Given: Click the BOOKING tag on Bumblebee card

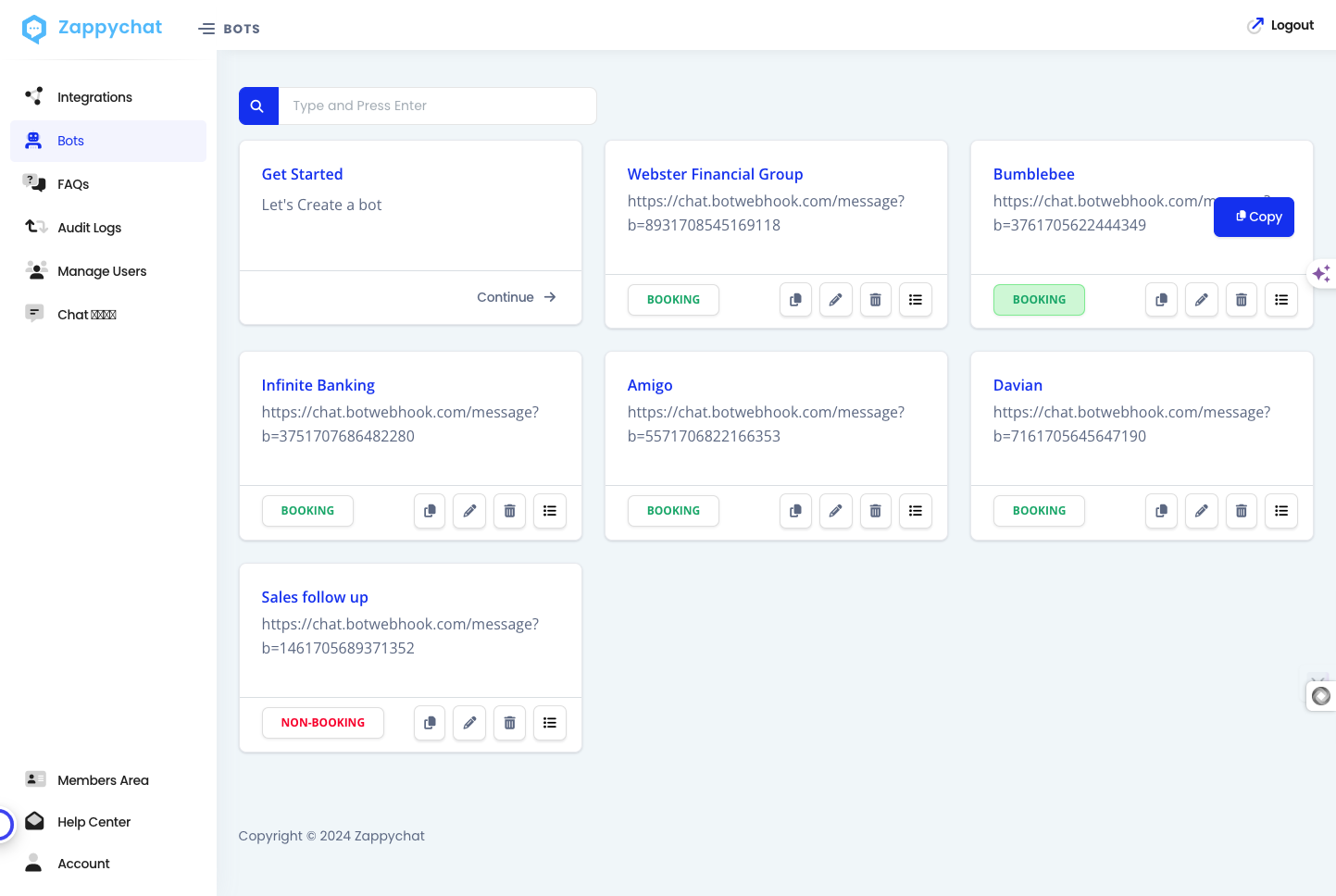Looking at the screenshot, I should coord(1039,300).
